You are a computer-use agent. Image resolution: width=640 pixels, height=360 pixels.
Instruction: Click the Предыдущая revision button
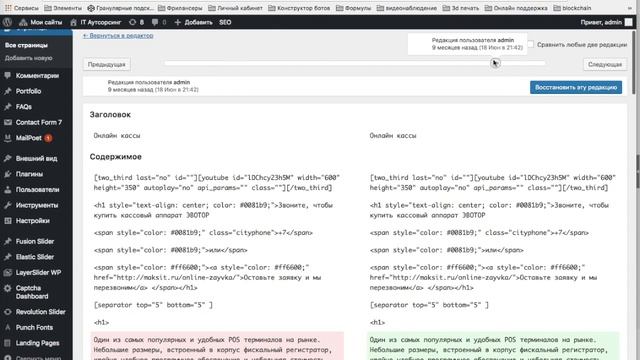(x=107, y=64)
